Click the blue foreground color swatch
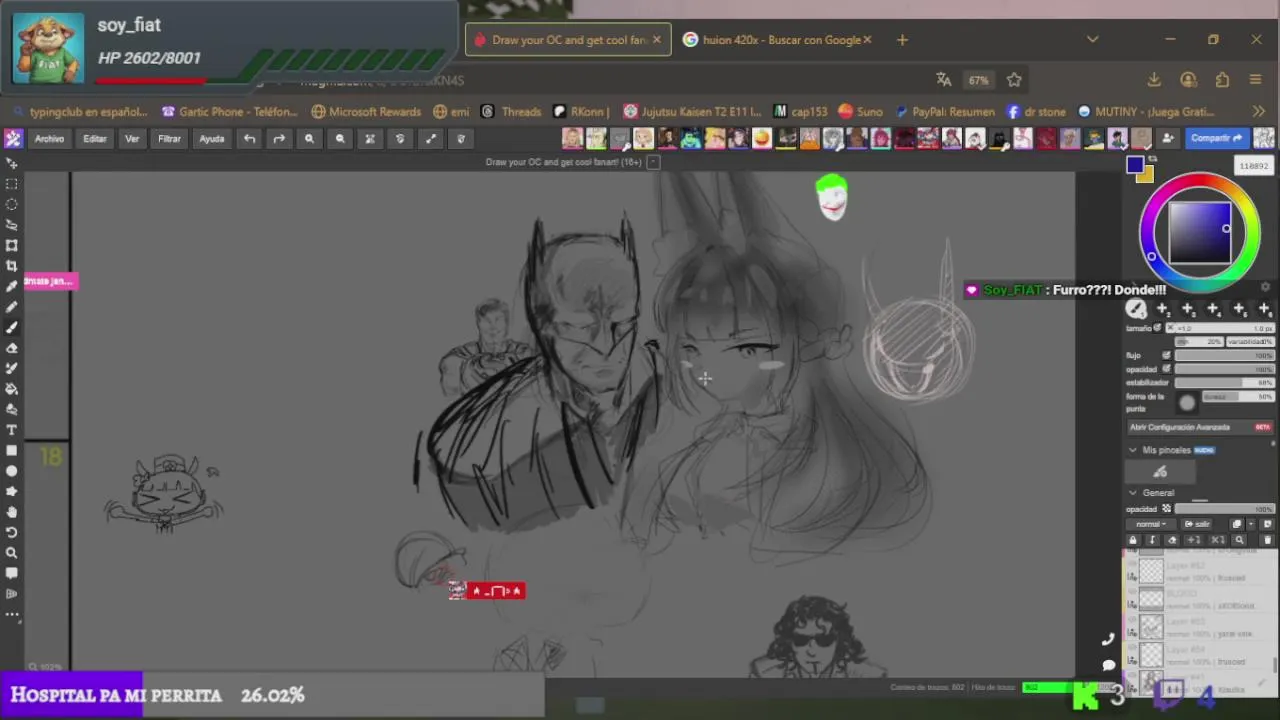Screen dimensions: 1280x720 coord(1134,165)
